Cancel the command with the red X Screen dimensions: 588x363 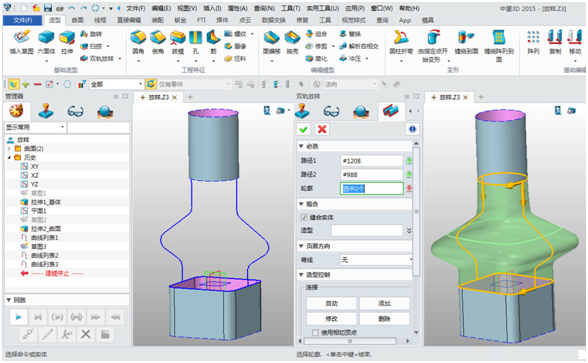click(x=322, y=129)
